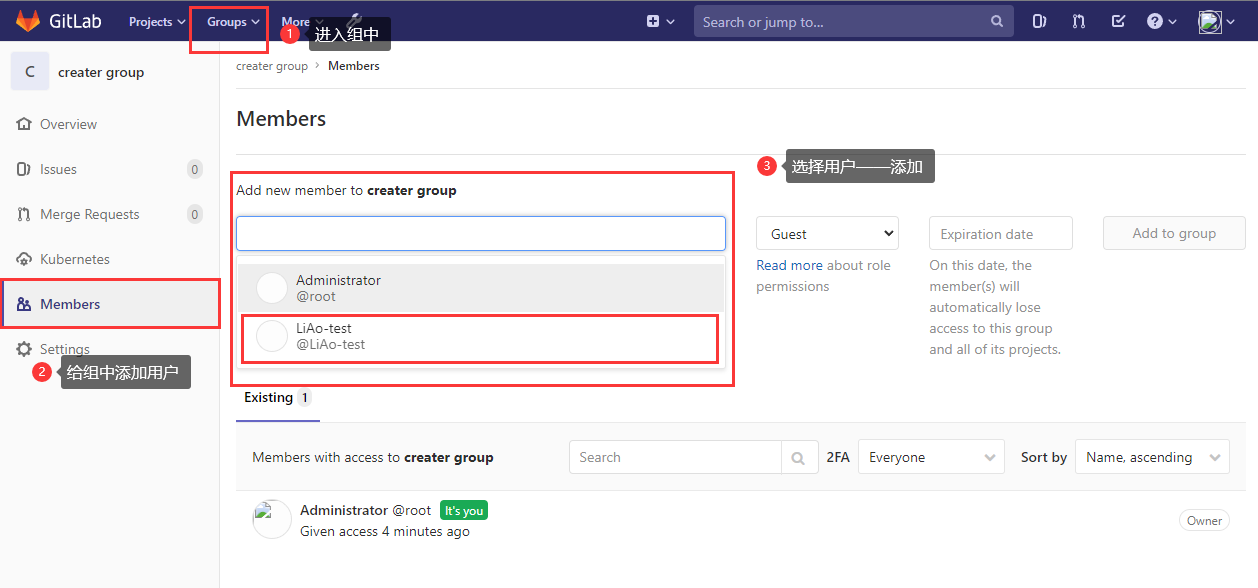Open the new item plus menu

tap(651, 20)
